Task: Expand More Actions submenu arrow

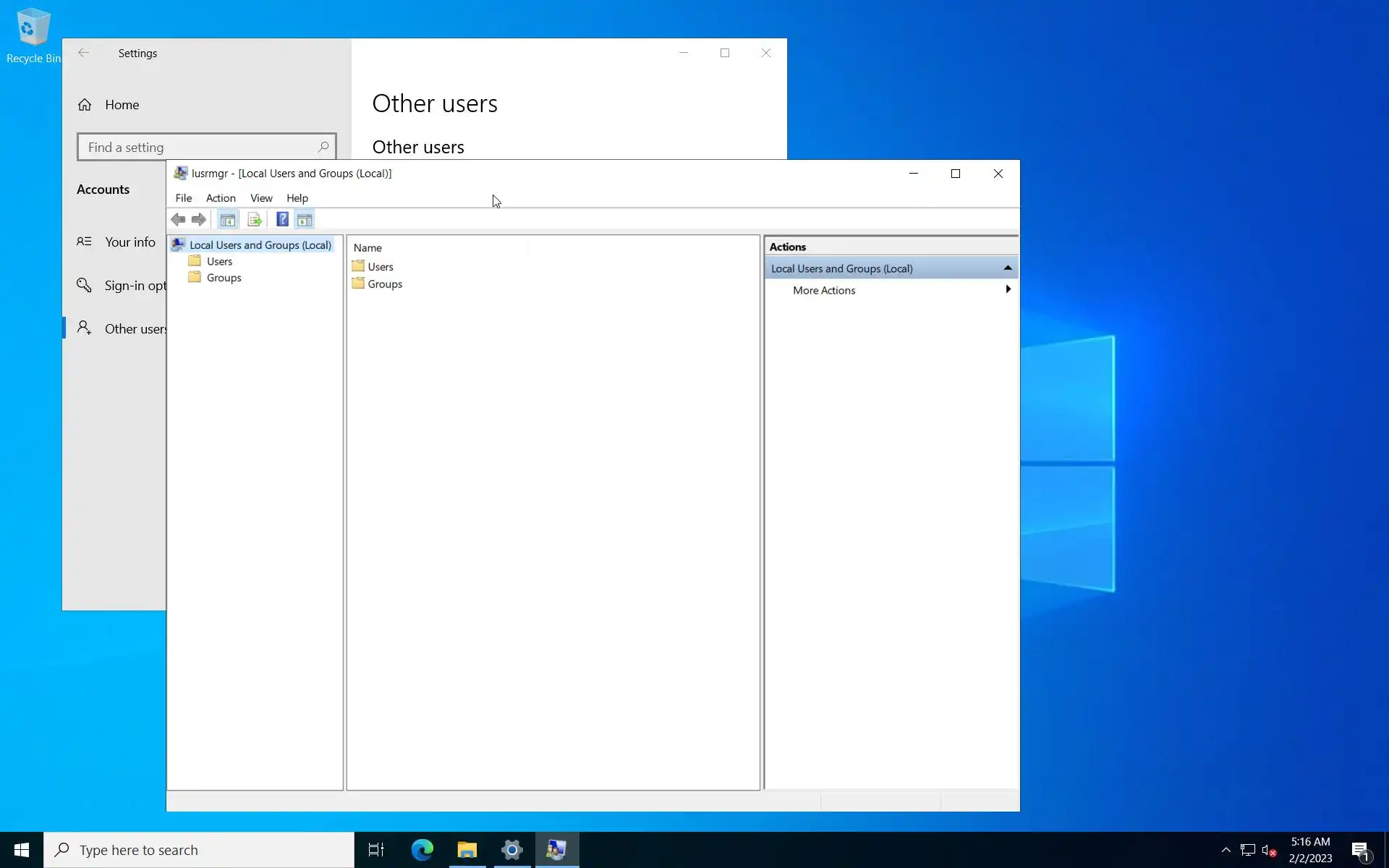Action: 1007,289
